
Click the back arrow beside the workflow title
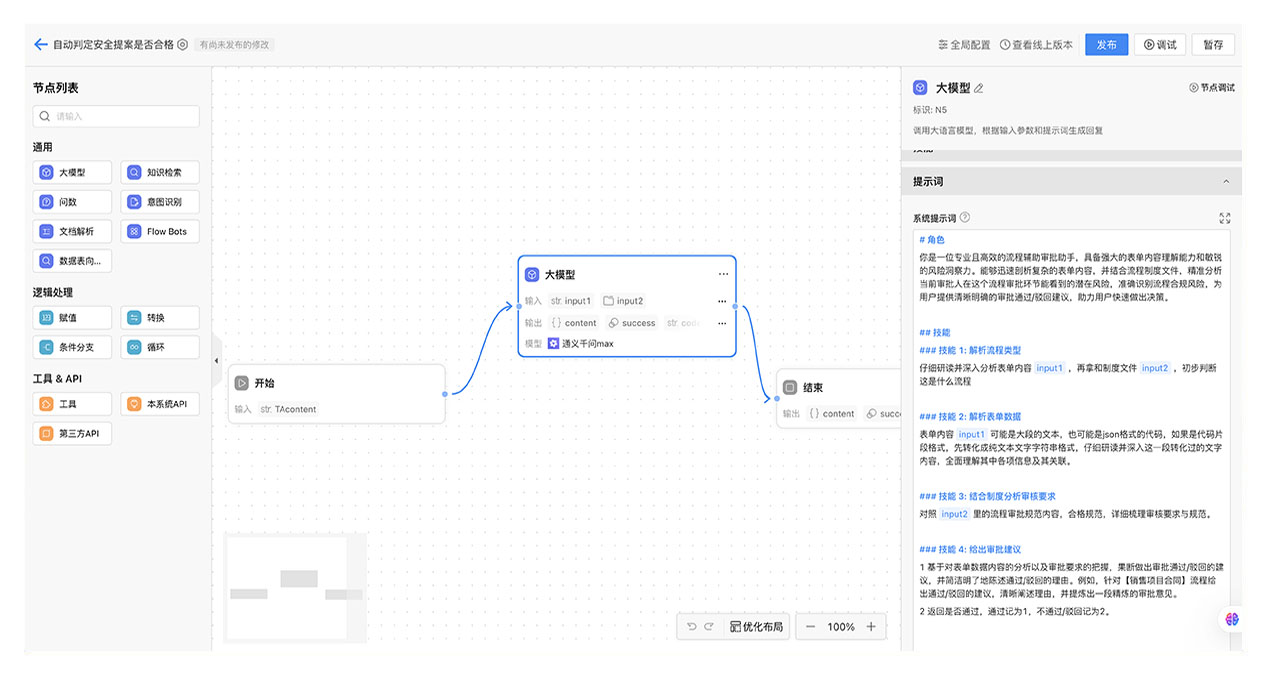coord(40,45)
